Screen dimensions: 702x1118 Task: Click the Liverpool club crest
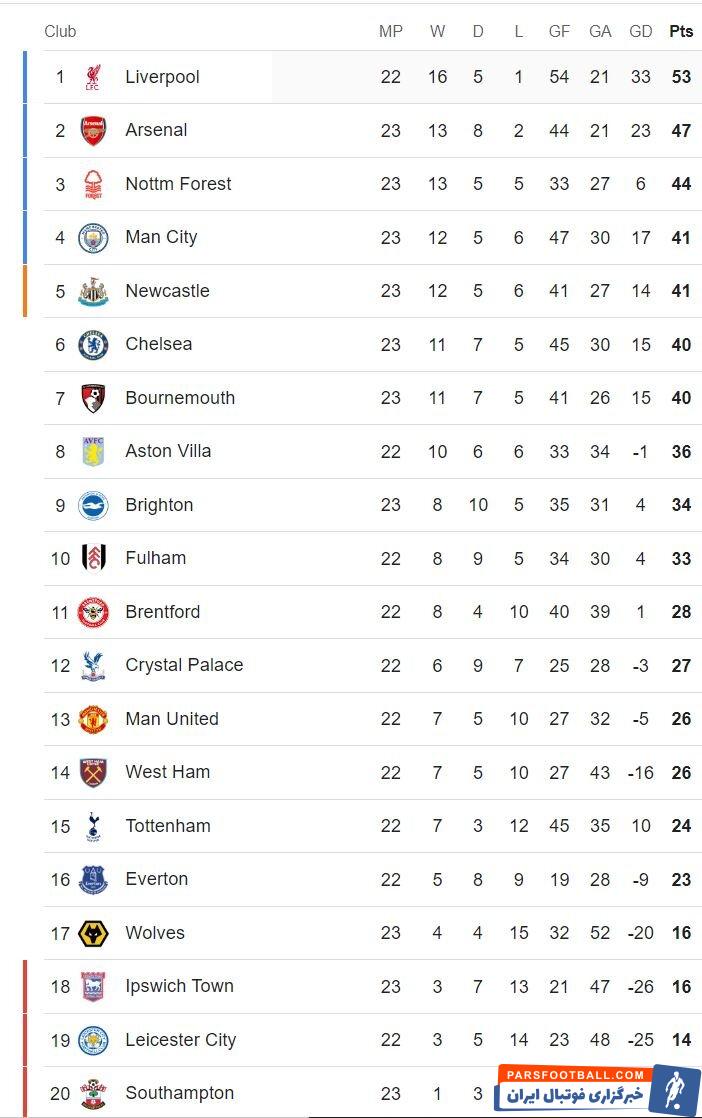(93, 77)
